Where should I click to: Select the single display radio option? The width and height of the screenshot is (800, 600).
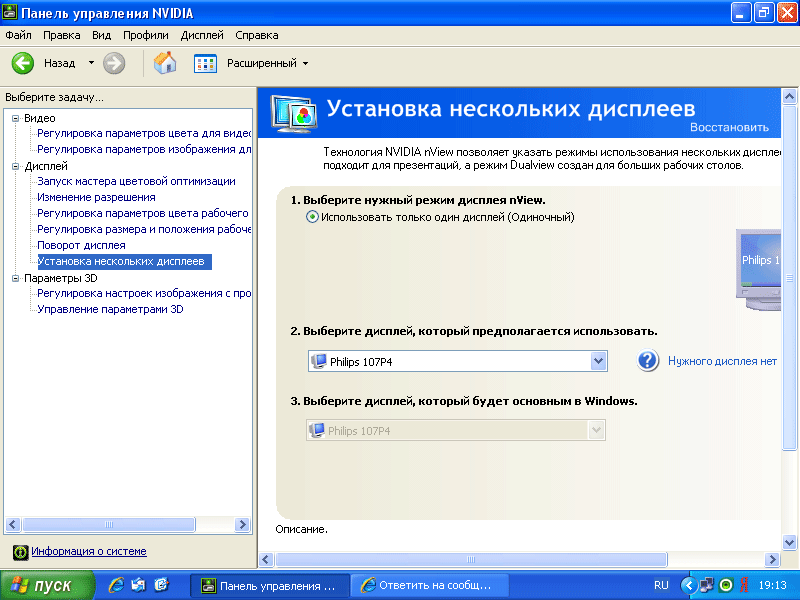click(x=312, y=217)
